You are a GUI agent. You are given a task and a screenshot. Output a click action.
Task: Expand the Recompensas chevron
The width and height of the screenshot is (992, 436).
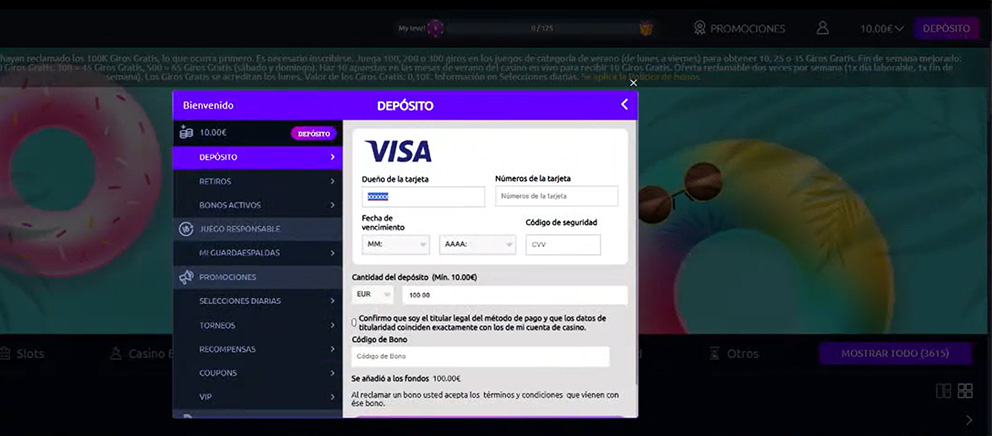click(332, 349)
